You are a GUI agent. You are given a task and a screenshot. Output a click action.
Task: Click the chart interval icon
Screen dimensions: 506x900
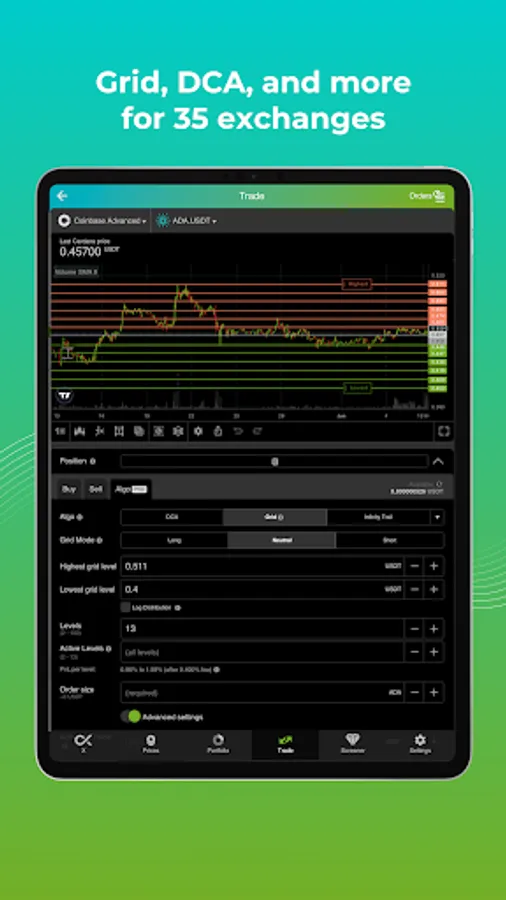tap(60, 431)
